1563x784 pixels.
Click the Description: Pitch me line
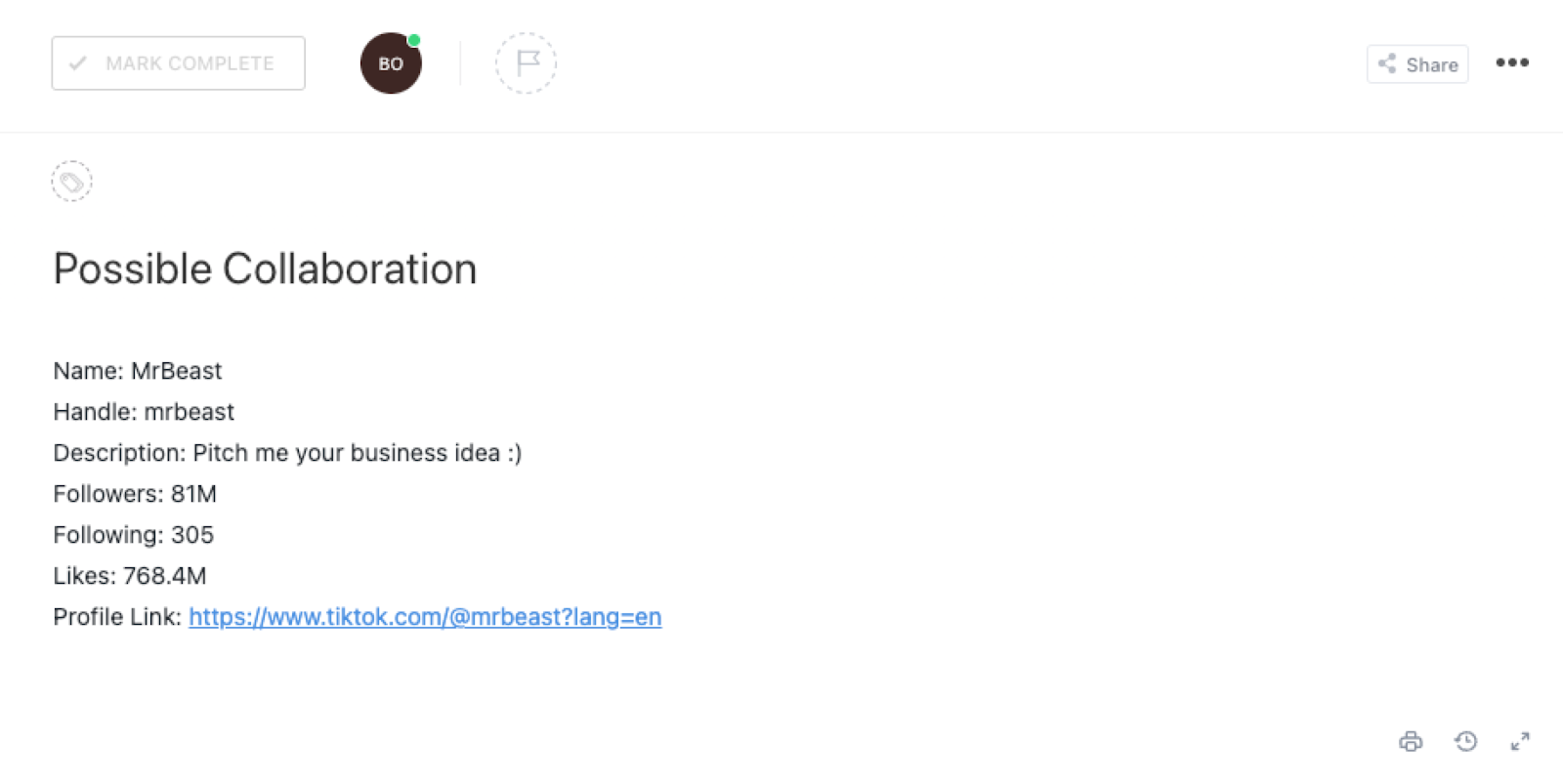click(287, 453)
